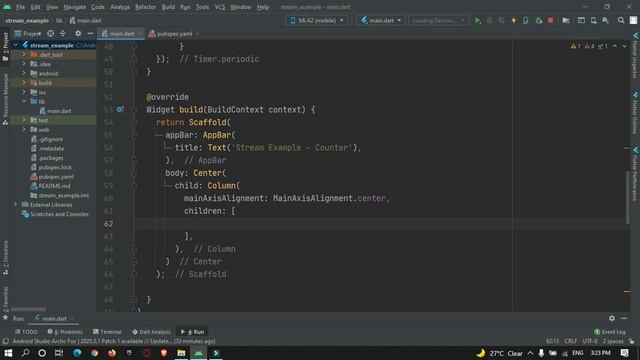Hide the Project panel with minus icon
This screenshot has width=640, height=360.
pyautogui.click(x=90, y=33)
